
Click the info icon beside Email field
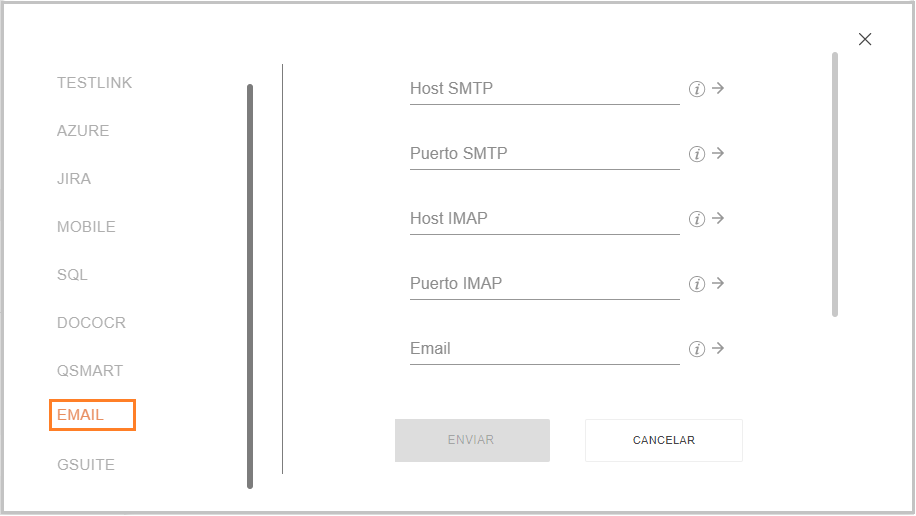[x=696, y=349]
